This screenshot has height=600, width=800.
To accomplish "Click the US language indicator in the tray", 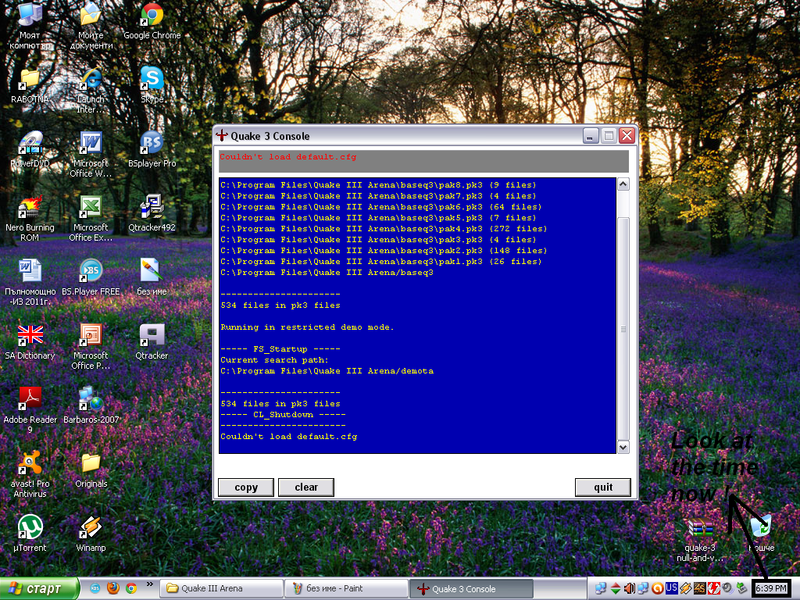I will tap(671, 588).
